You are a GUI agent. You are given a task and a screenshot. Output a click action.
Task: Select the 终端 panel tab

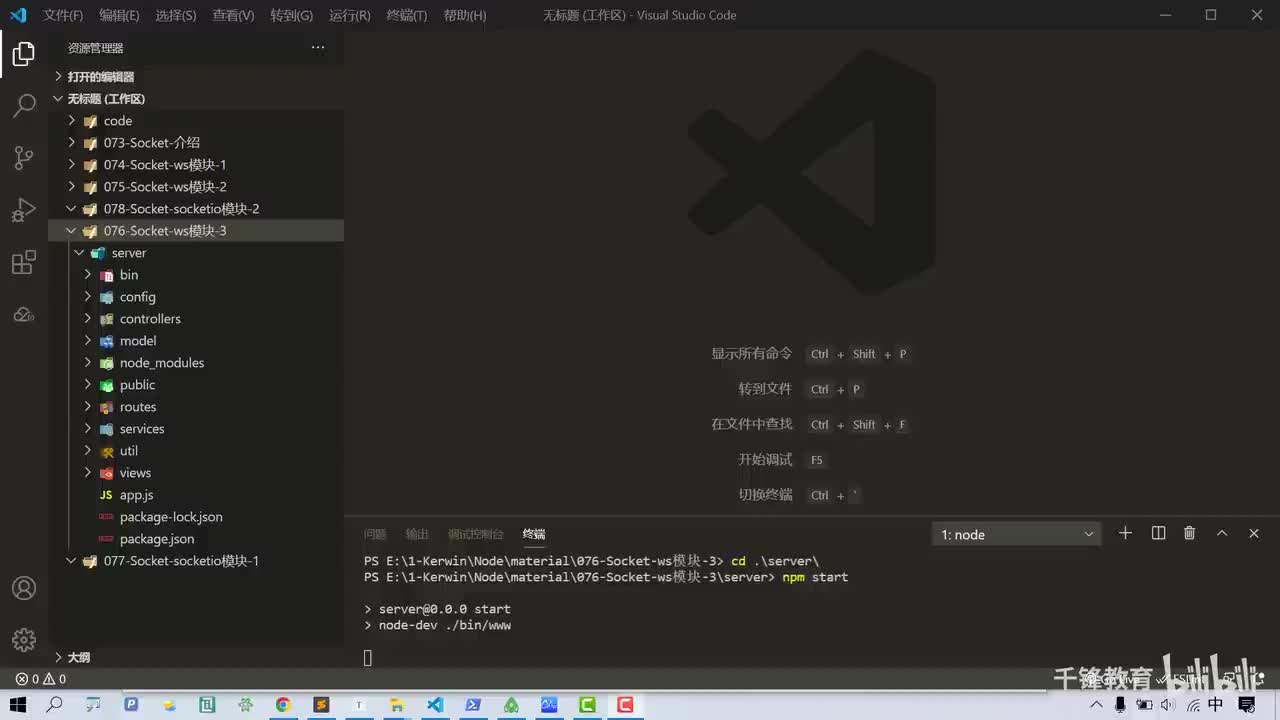(x=534, y=534)
